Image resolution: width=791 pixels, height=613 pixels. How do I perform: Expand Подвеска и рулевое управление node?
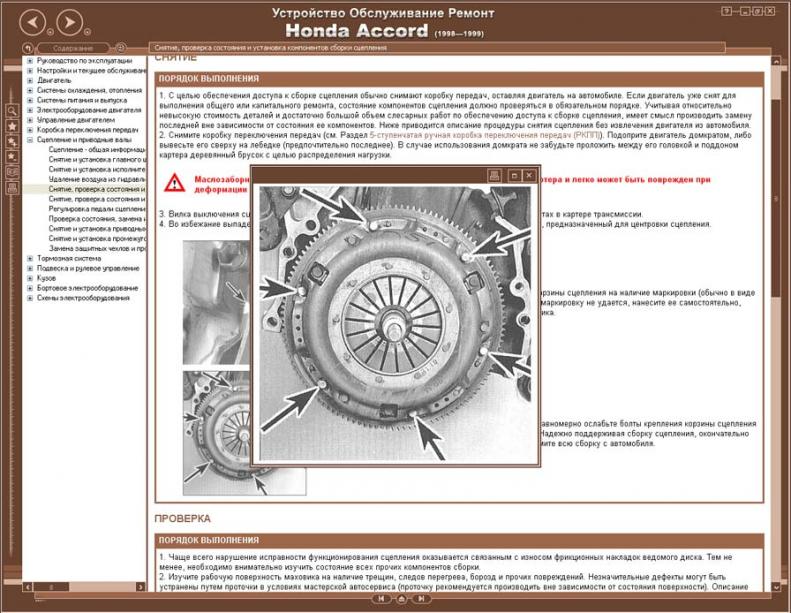click(30, 268)
